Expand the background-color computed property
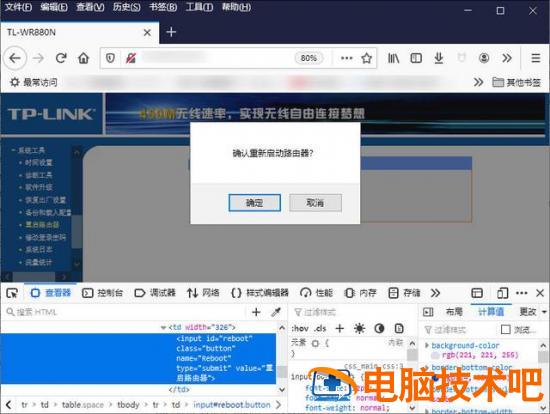The width and height of the screenshot is (550, 414). click(427, 346)
